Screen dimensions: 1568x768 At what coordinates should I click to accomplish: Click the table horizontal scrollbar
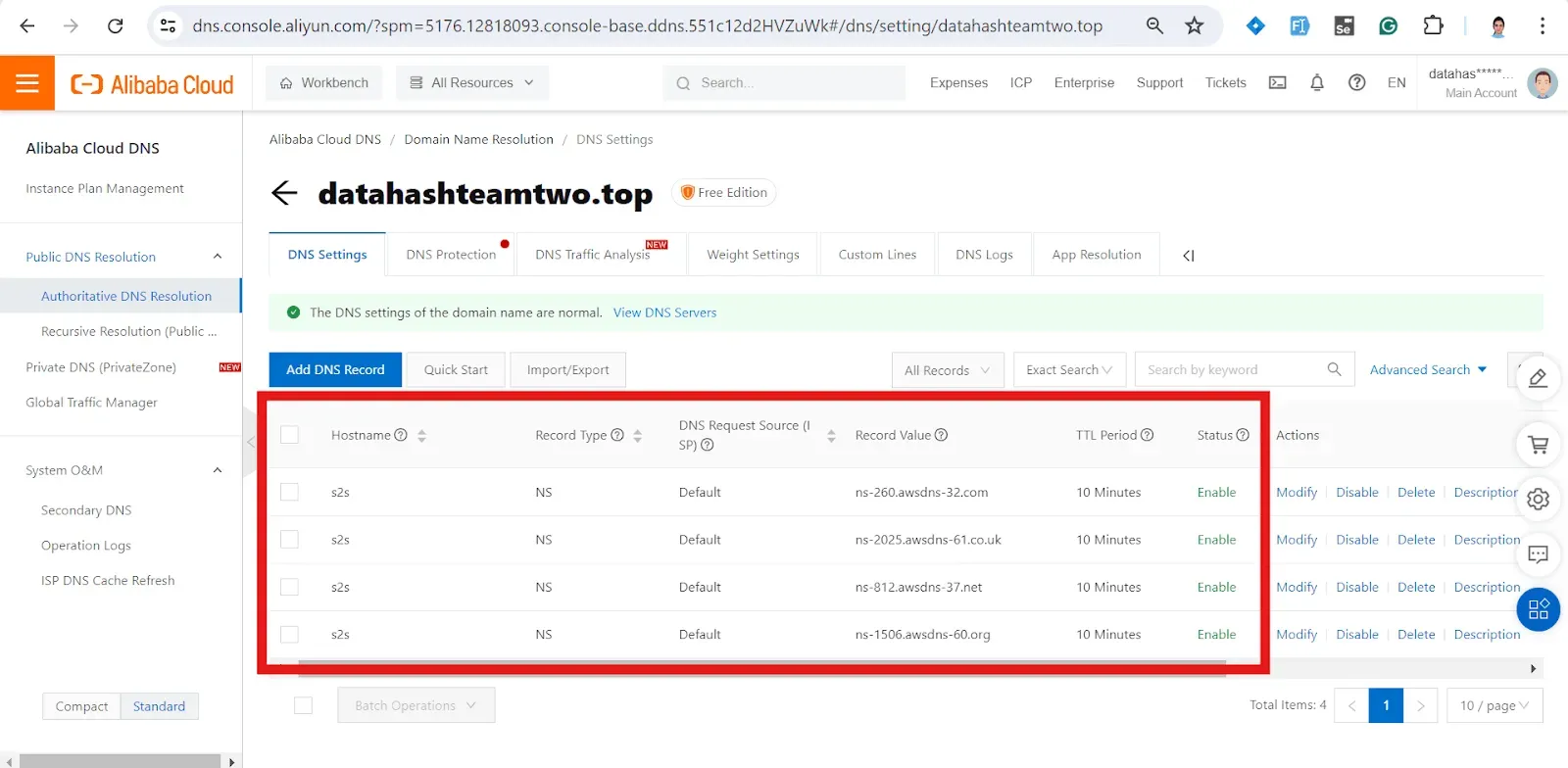[762, 668]
